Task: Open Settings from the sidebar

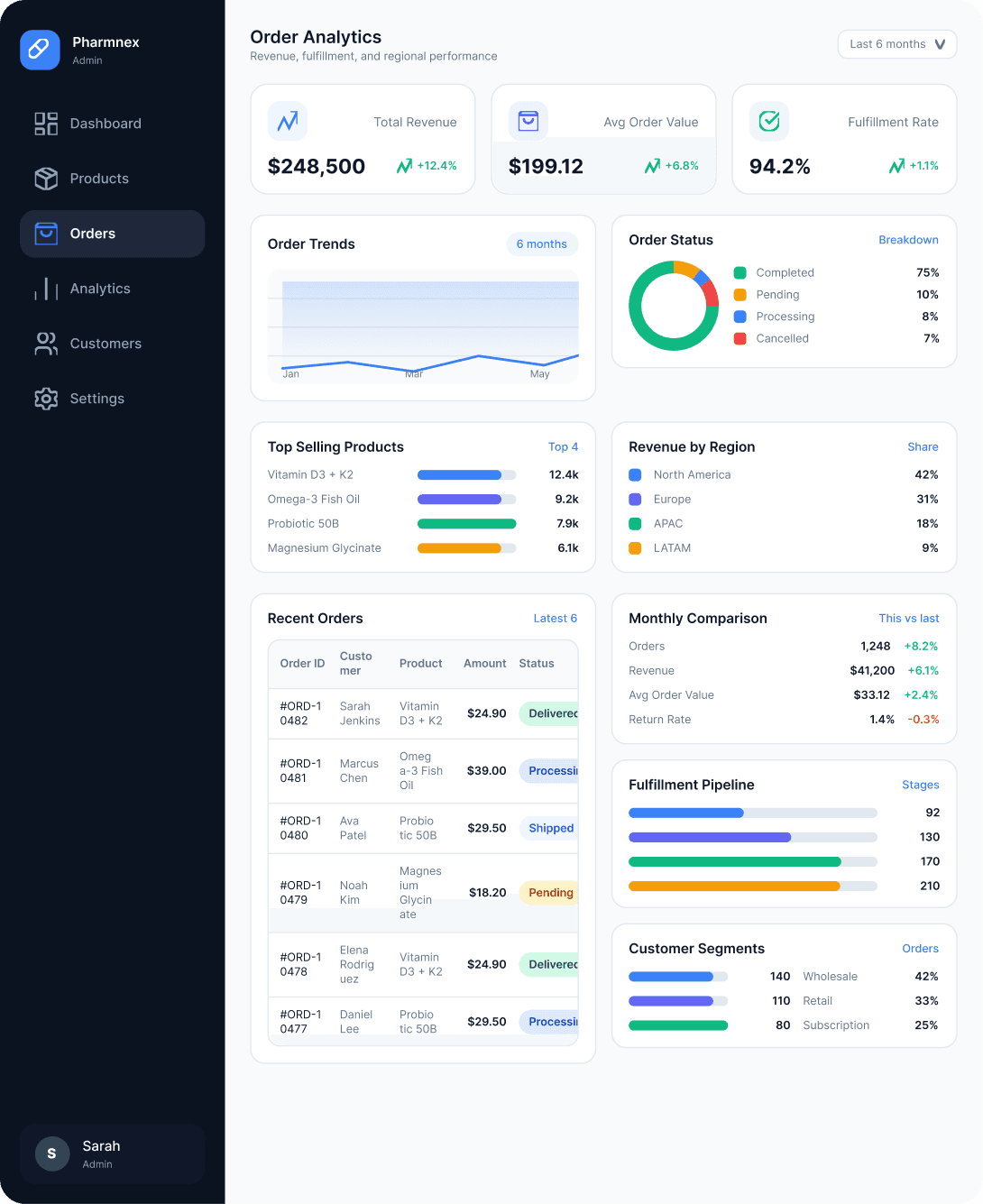Action: pos(113,399)
